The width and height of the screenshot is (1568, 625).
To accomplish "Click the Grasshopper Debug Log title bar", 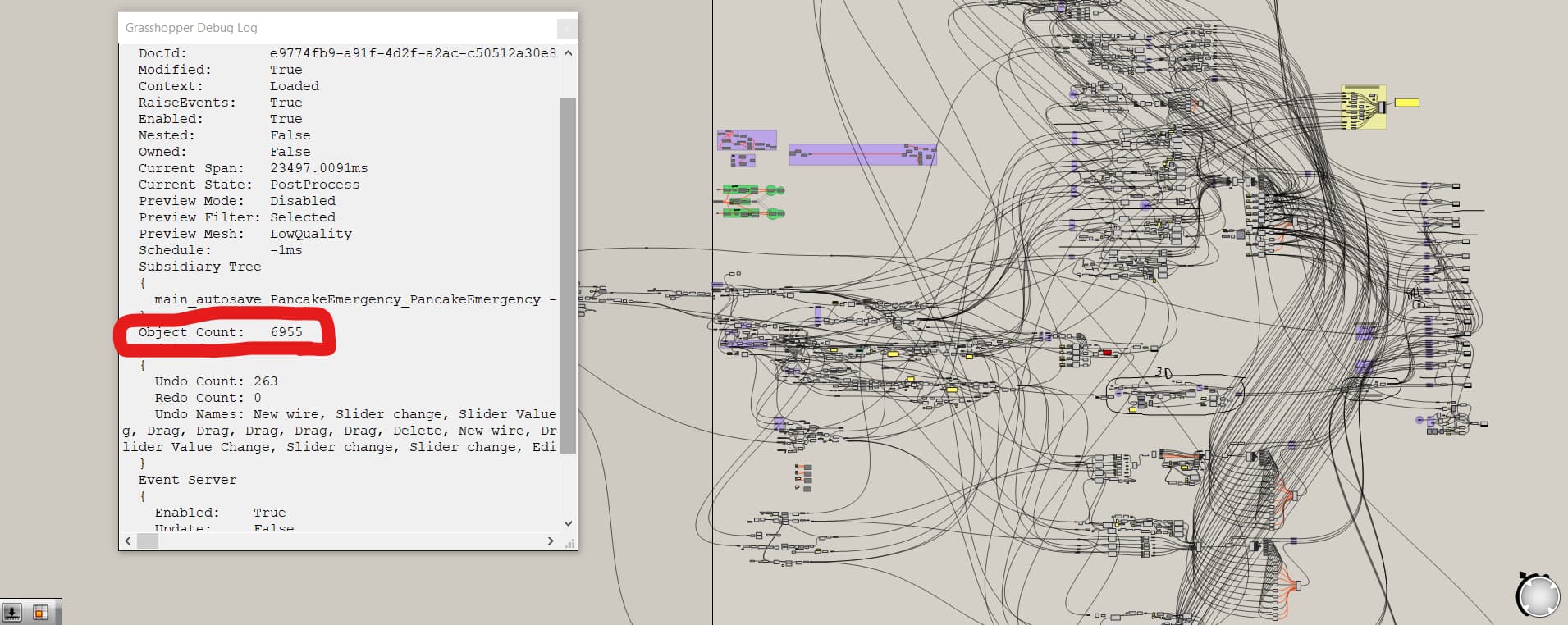I will pyautogui.click(x=336, y=28).
